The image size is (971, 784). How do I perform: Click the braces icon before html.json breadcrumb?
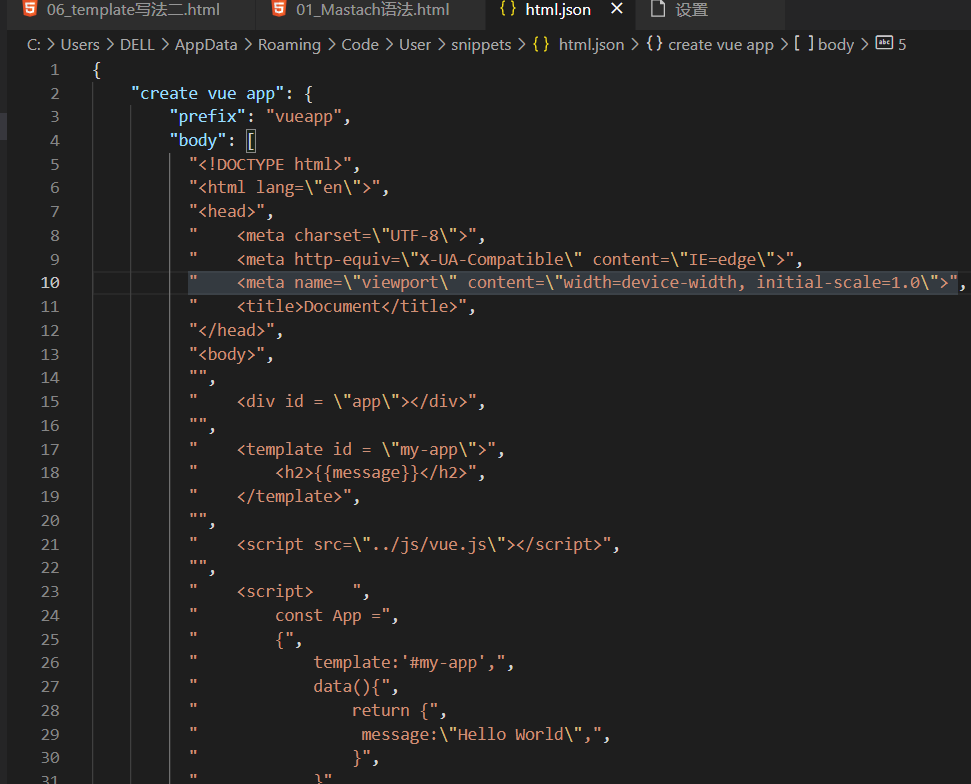point(541,44)
